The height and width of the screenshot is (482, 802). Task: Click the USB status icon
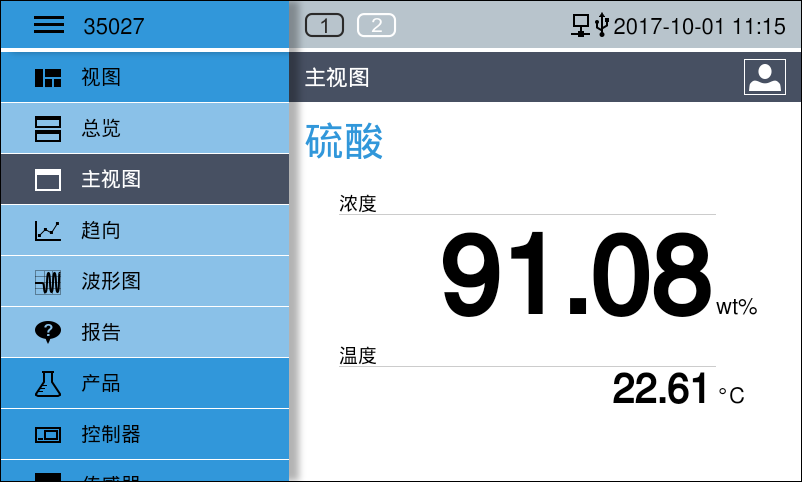[601, 26]
